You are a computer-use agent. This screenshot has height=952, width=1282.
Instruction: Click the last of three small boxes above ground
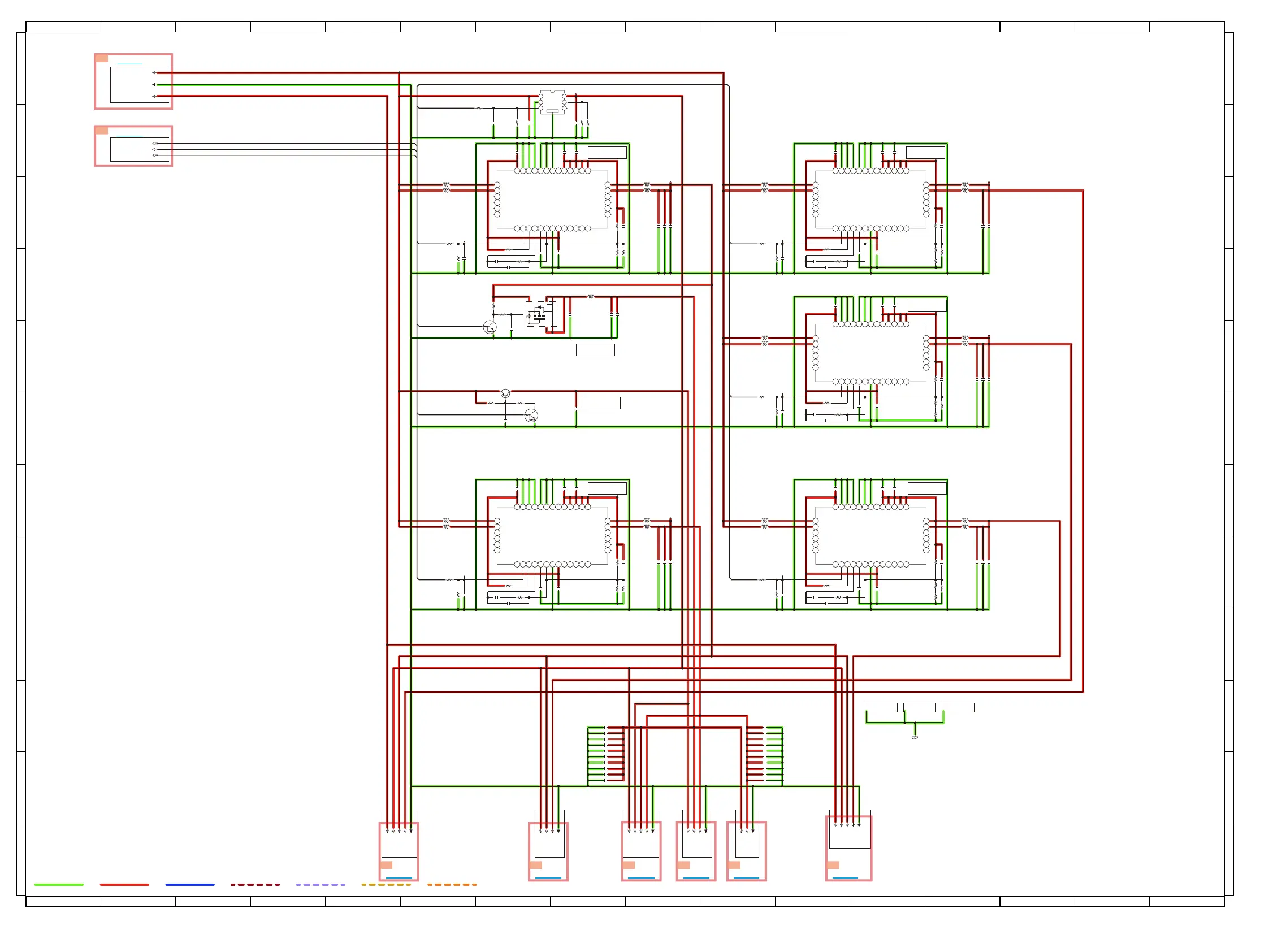pyautogui.click(x=958, y=708)
